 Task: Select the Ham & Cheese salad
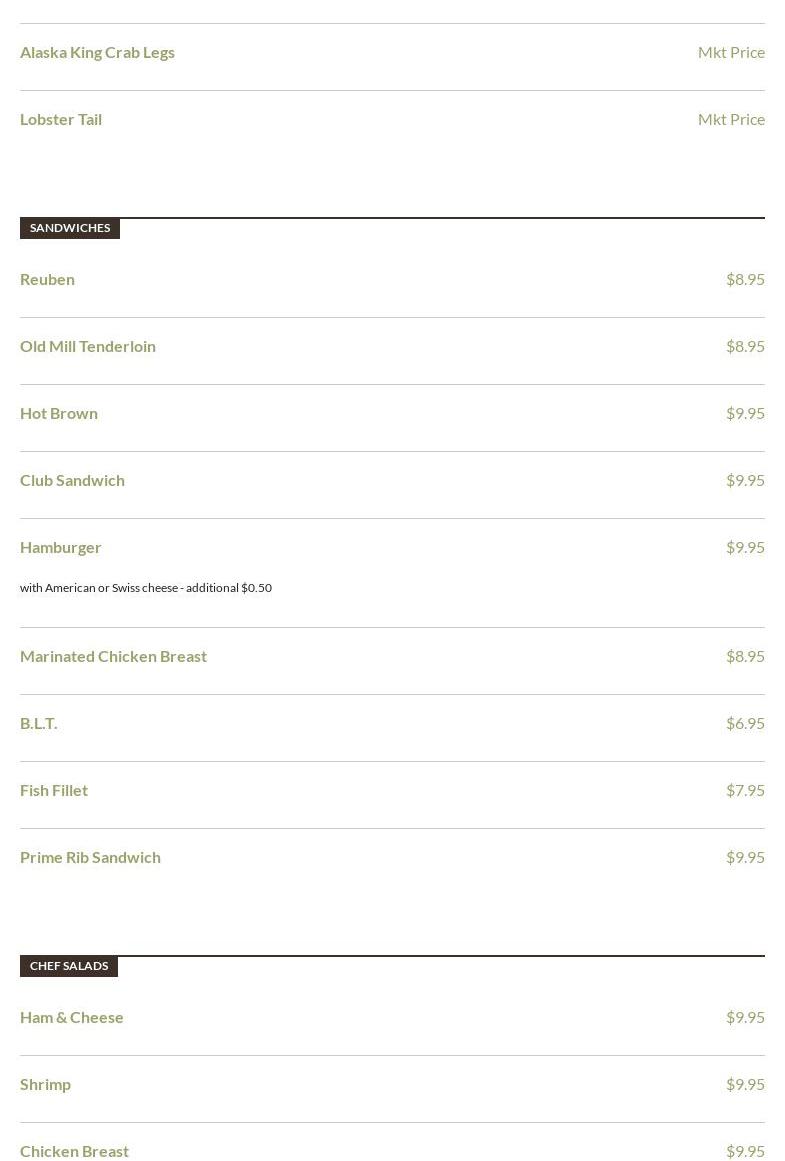click(72, 1017)
